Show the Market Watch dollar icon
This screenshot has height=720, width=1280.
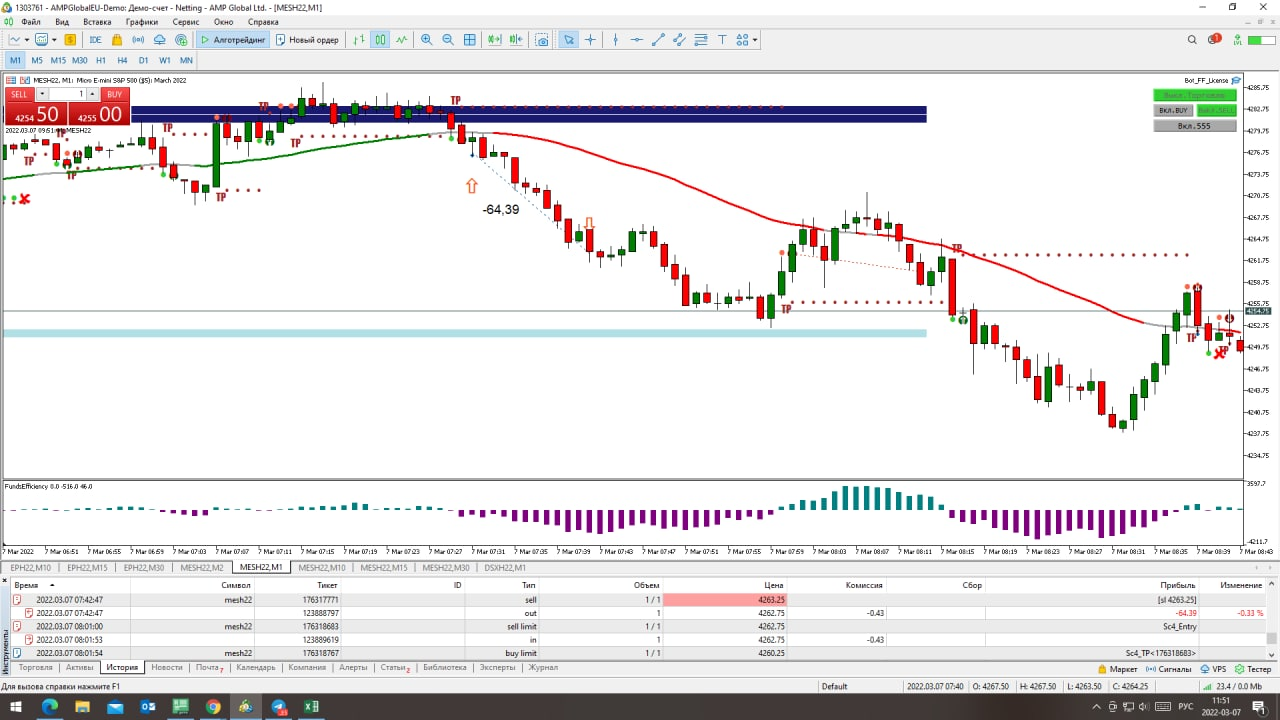(70, 40)
